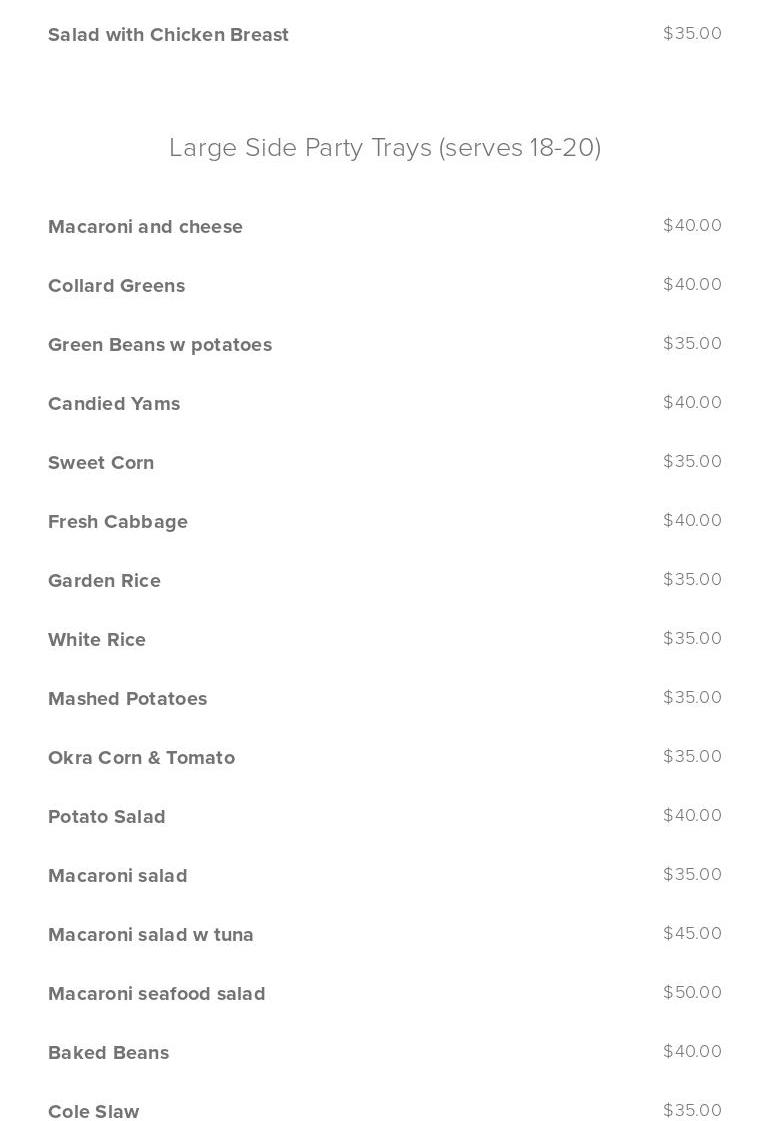Click Green Beans w potatoes item
The height and width of the screenshot is (1121, 770).
(160, 345)
